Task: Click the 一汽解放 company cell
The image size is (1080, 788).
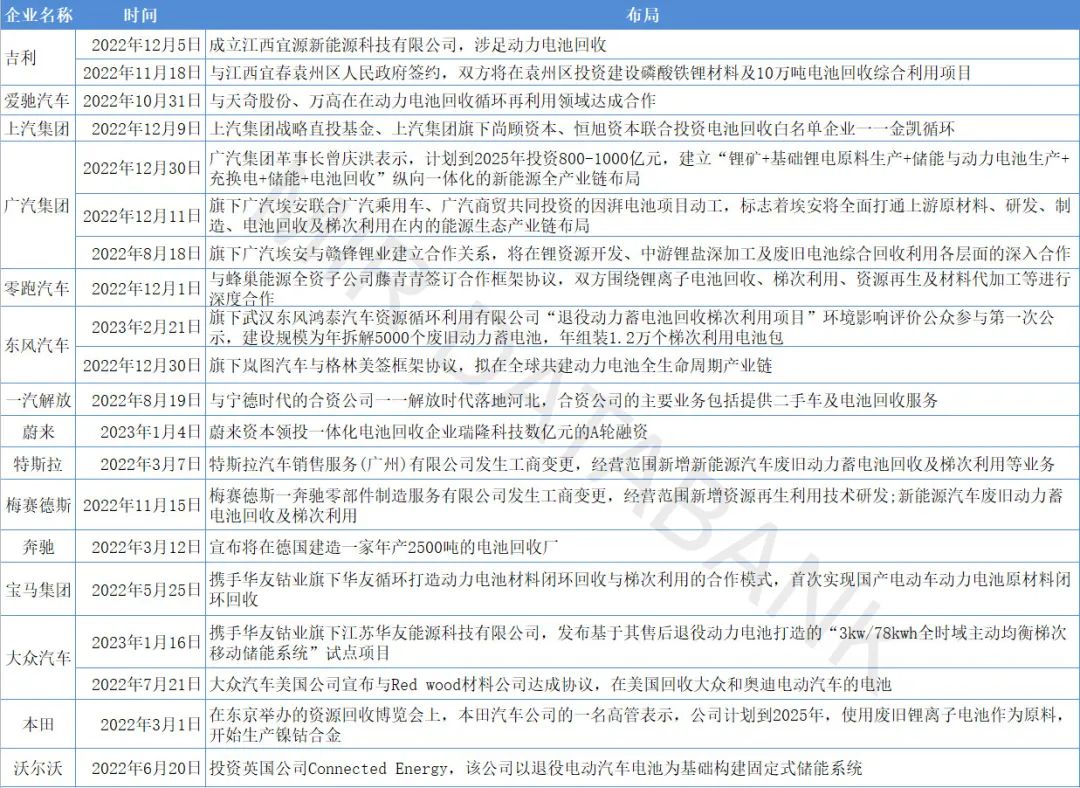Action: (38, 400)
